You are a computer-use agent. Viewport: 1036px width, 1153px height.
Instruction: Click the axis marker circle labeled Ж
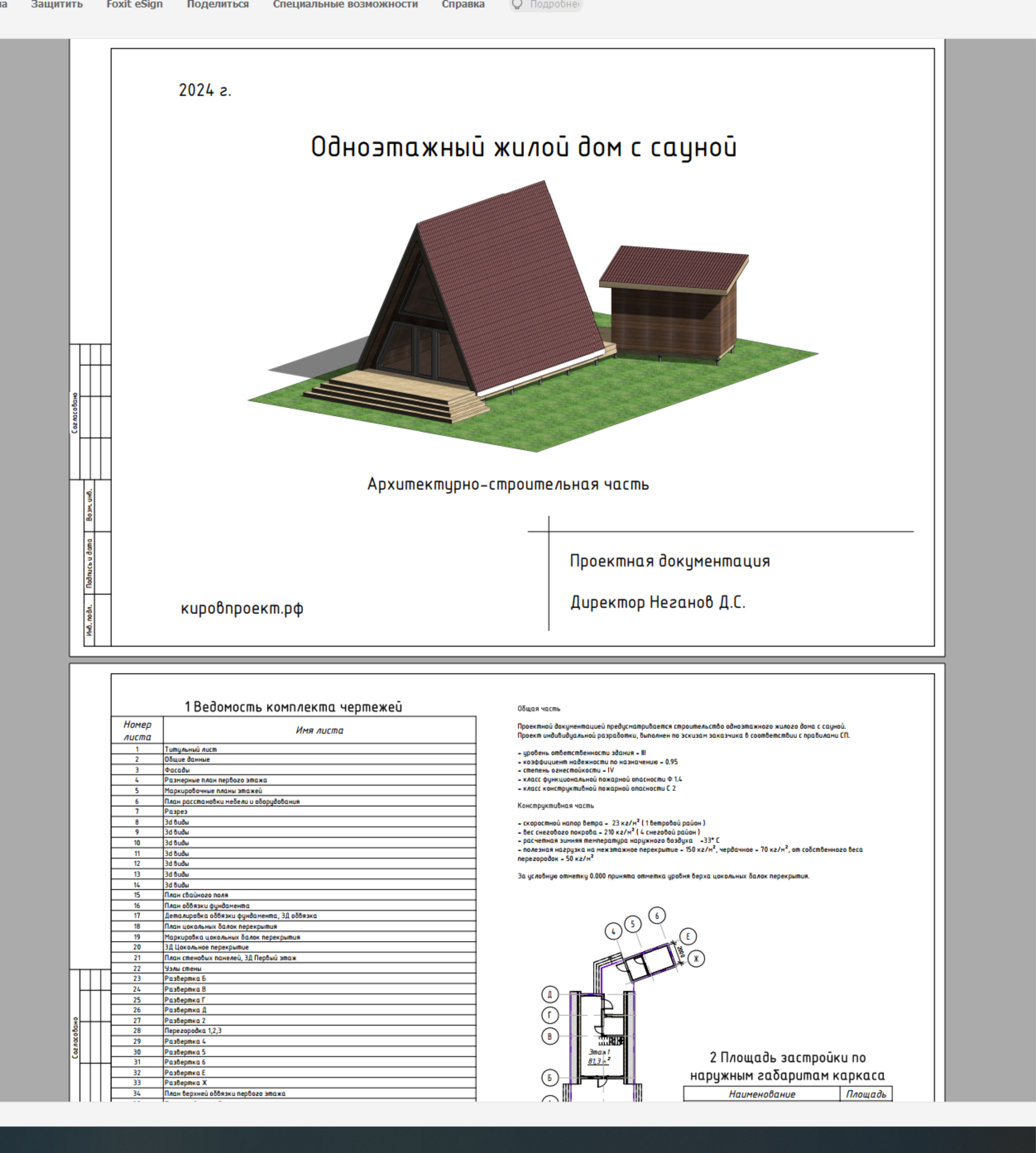tap(696, 959)
